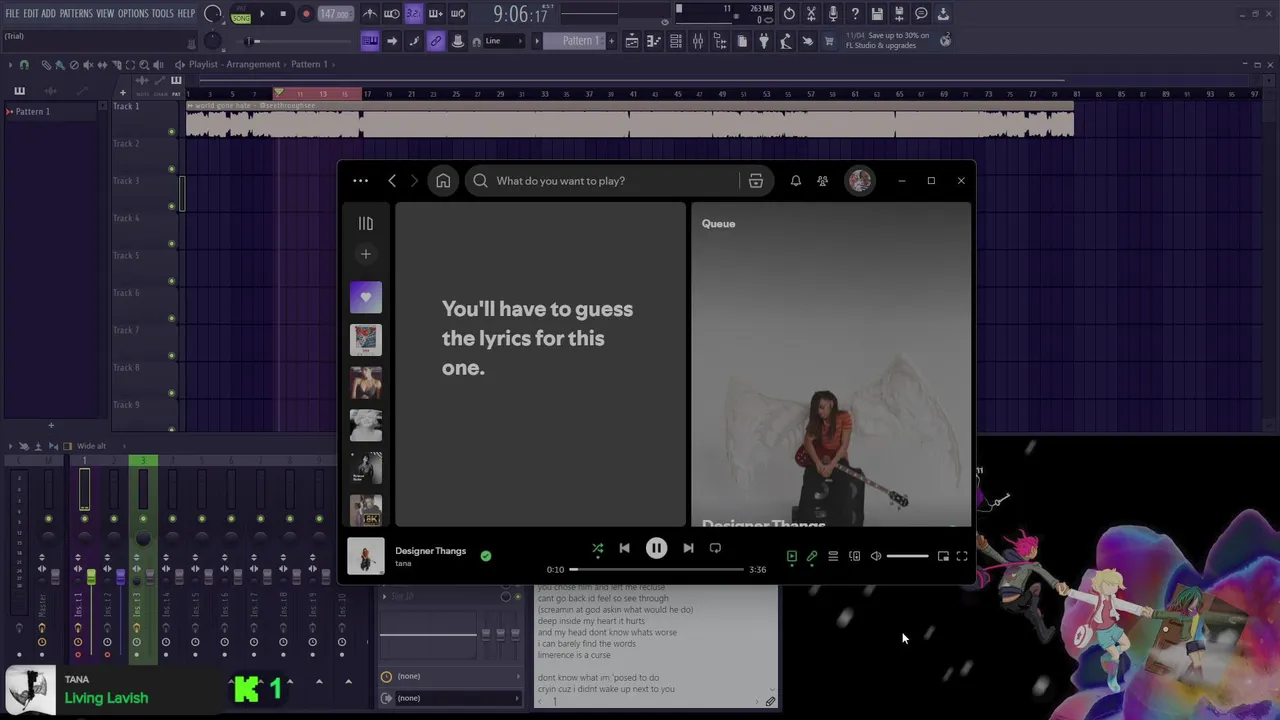Viewport: 1280px width, 720px height.
Task: Add new pattern with plus button
Action: (x=610, y=41)
